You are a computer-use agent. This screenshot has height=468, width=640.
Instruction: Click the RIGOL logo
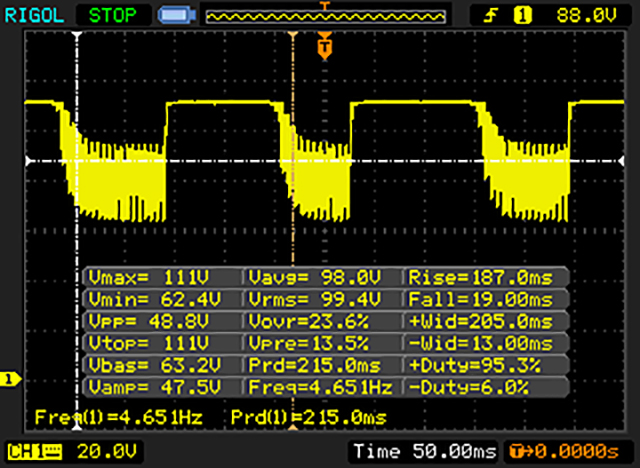(33, 14)
